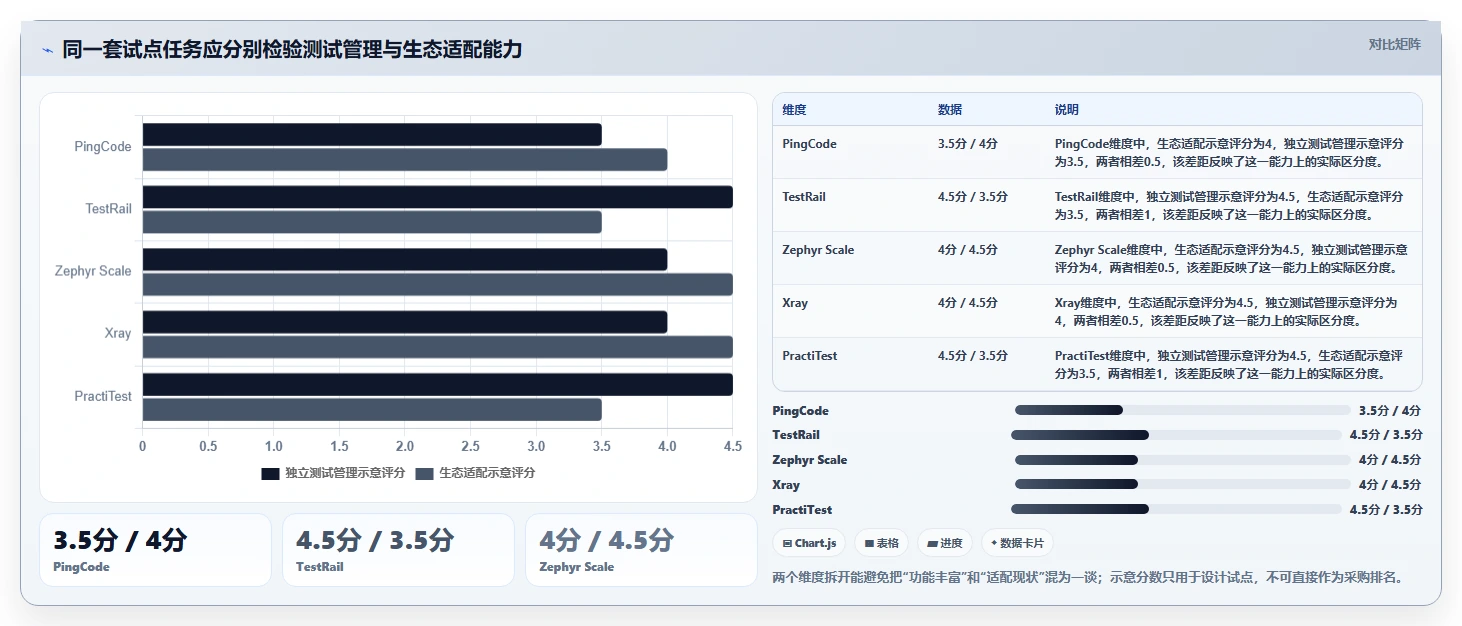Image resolution: width=1462 pixels, height=626 pixels.
Task: Click the 说明 column header
Action: pos(1067,110)
